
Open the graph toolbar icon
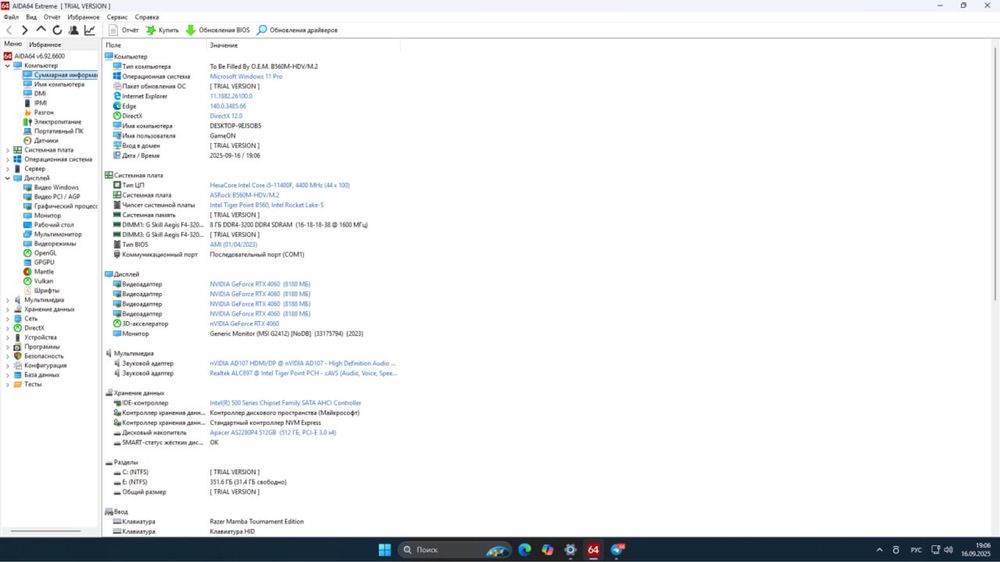[x=90, y=30]
